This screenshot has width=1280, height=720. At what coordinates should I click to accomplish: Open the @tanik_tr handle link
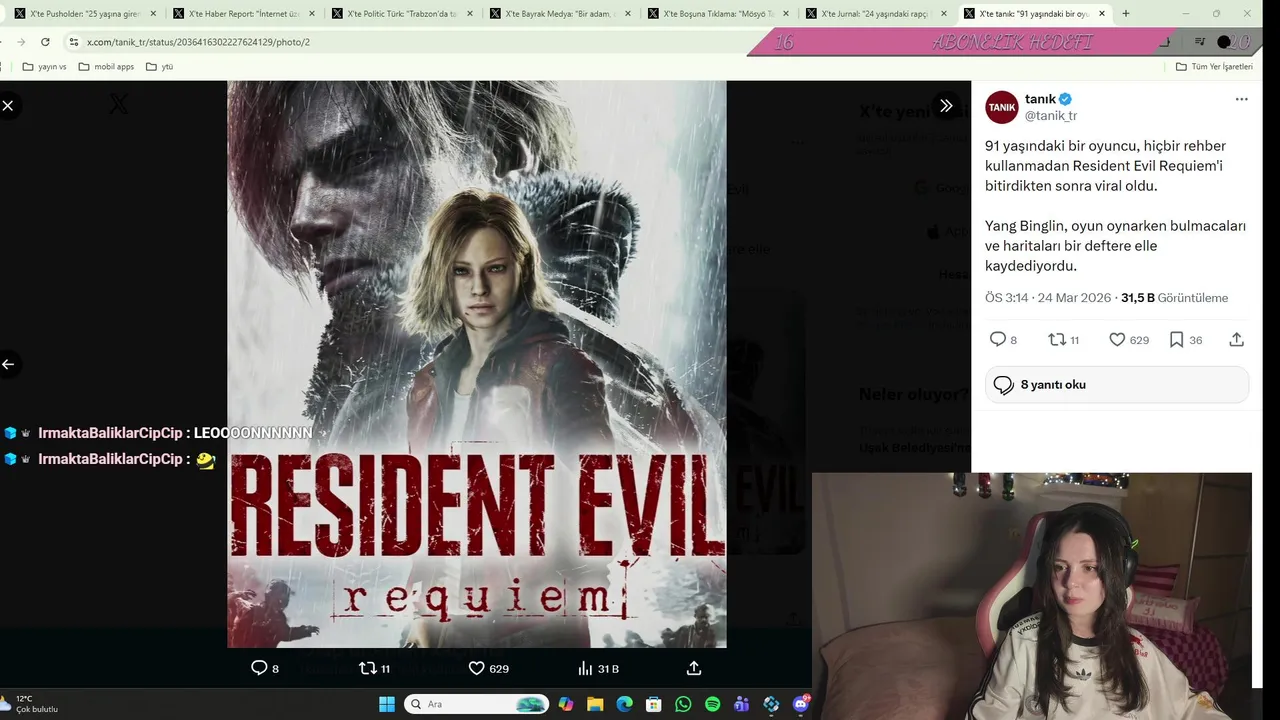pos(1050,116)
